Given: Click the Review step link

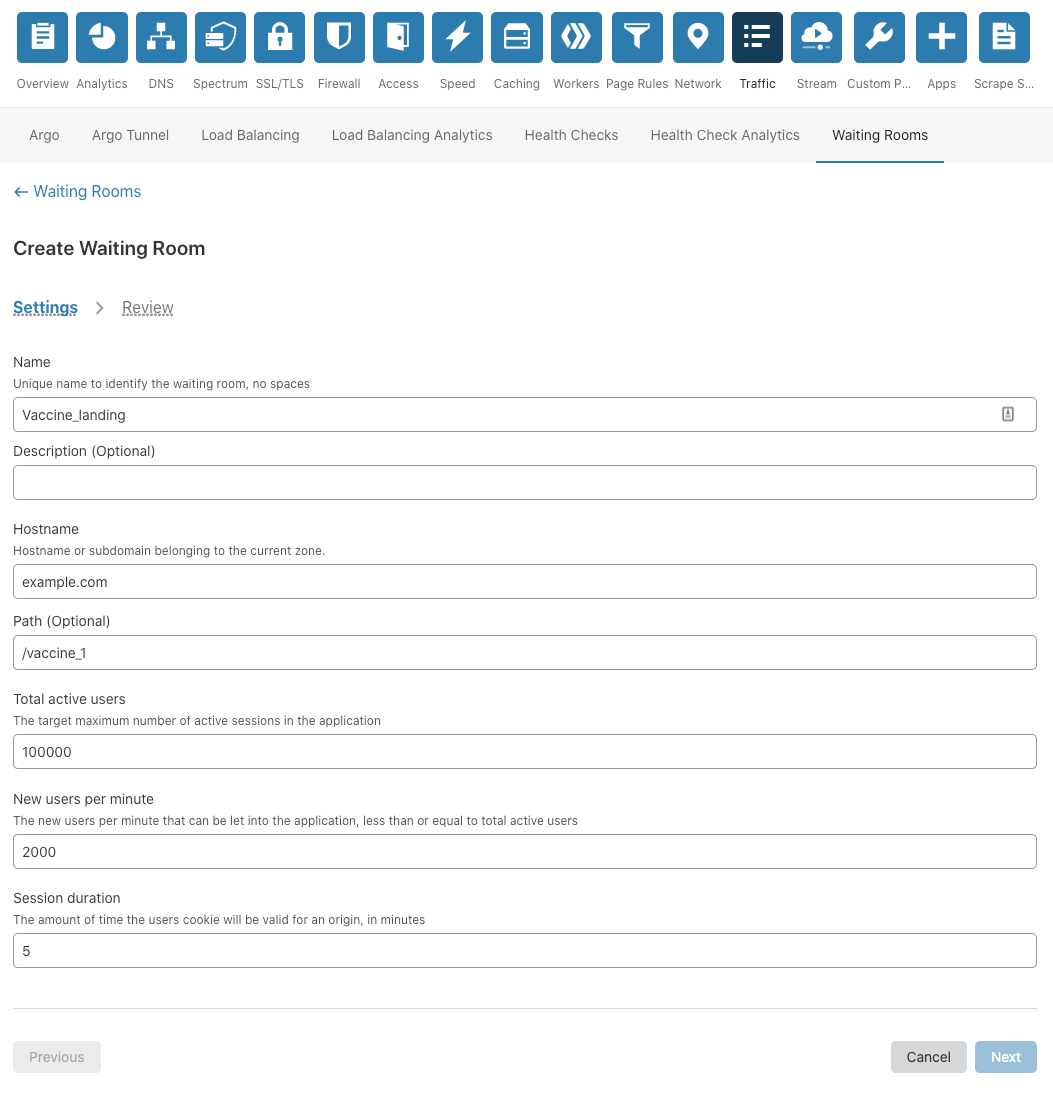Looking at the screenshot, I should point(147,308).
